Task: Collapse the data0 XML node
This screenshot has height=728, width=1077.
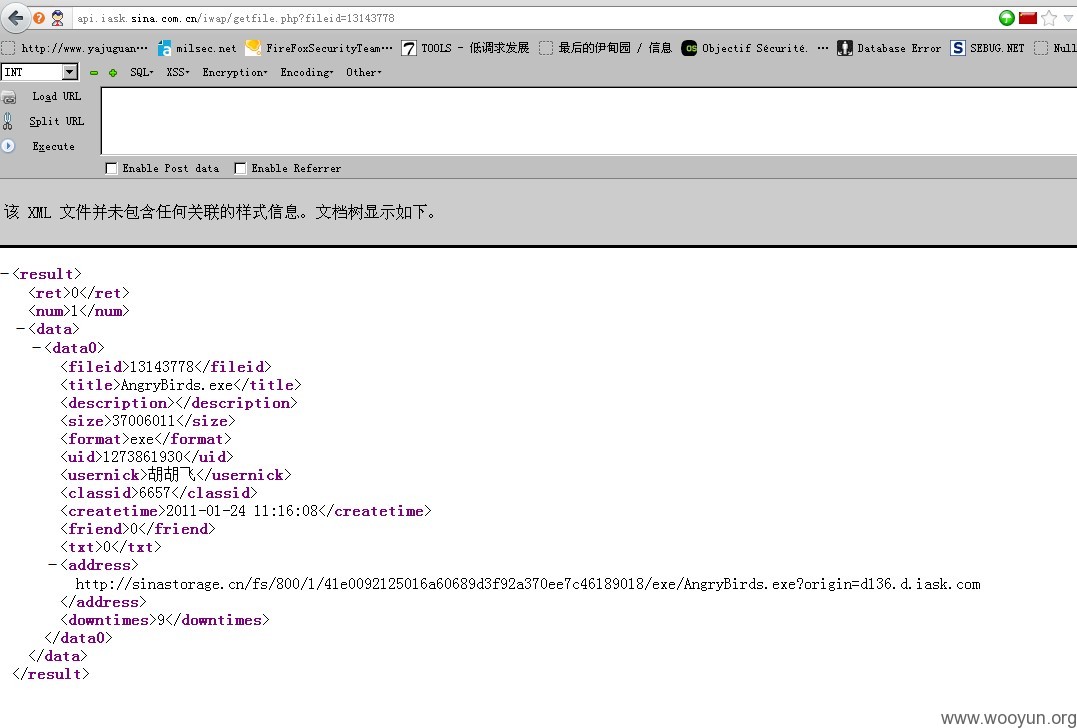Action: click(x=37, y=348)
